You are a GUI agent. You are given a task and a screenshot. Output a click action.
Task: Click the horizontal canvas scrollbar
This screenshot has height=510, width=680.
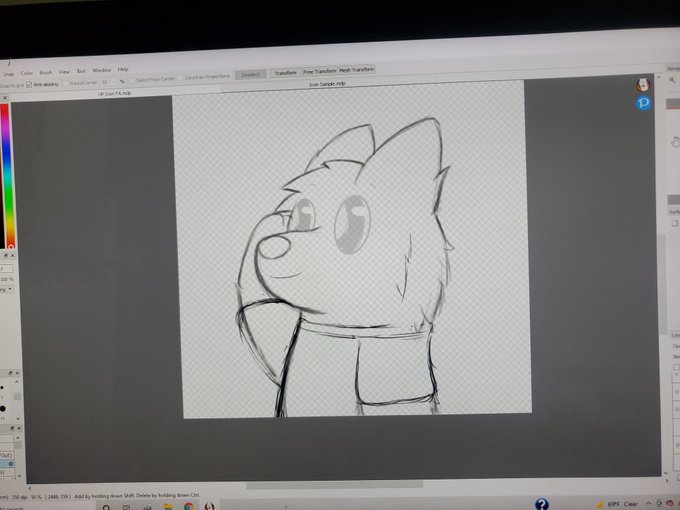point(334,484)
